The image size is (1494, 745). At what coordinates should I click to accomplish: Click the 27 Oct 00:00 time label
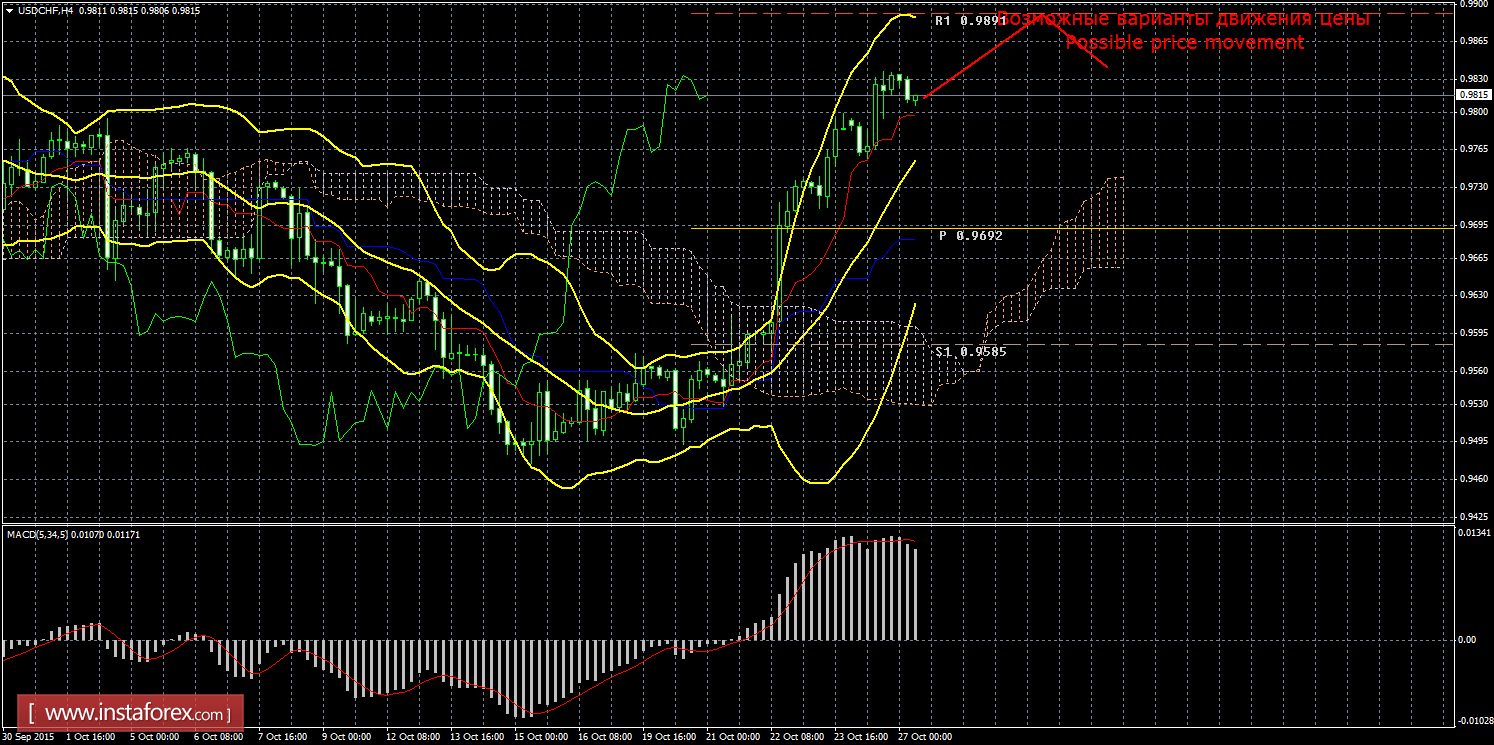tap(925, 737)
